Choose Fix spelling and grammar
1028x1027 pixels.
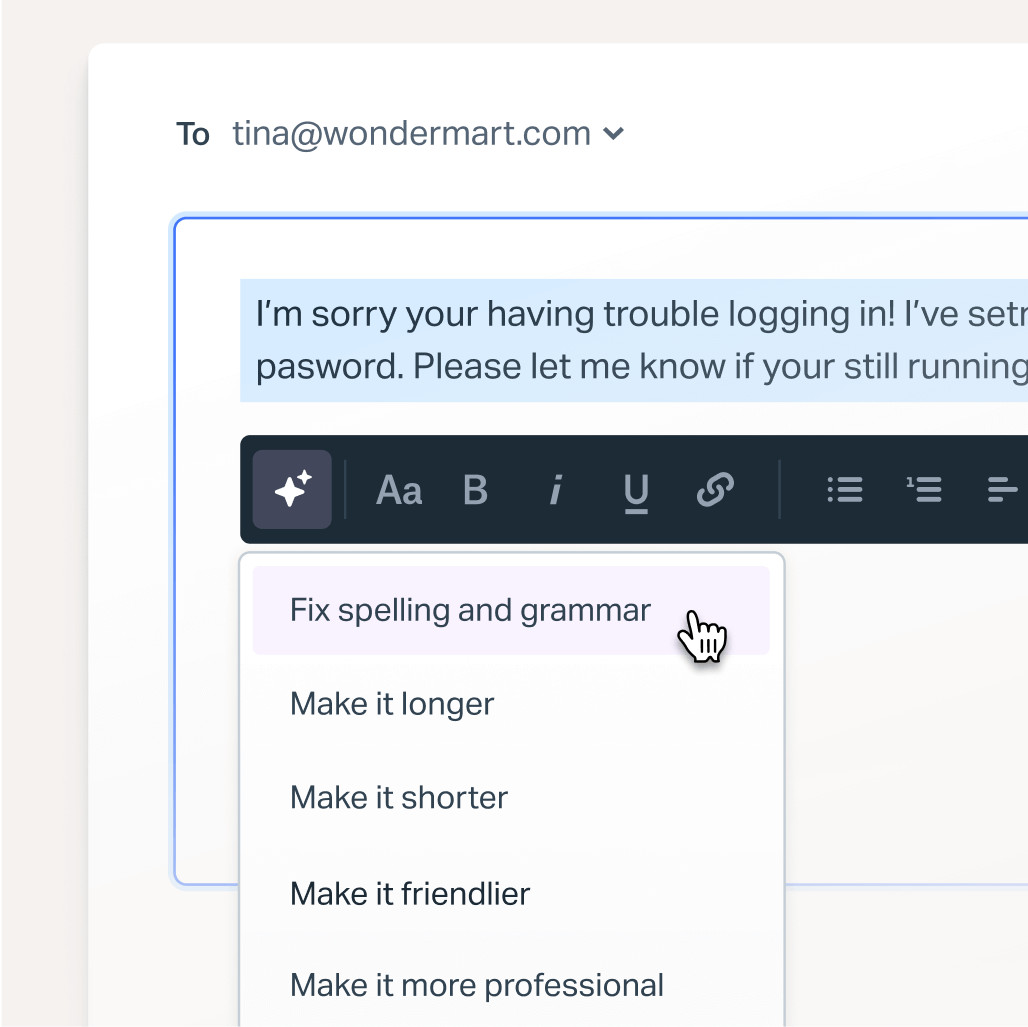pos(511,611)
